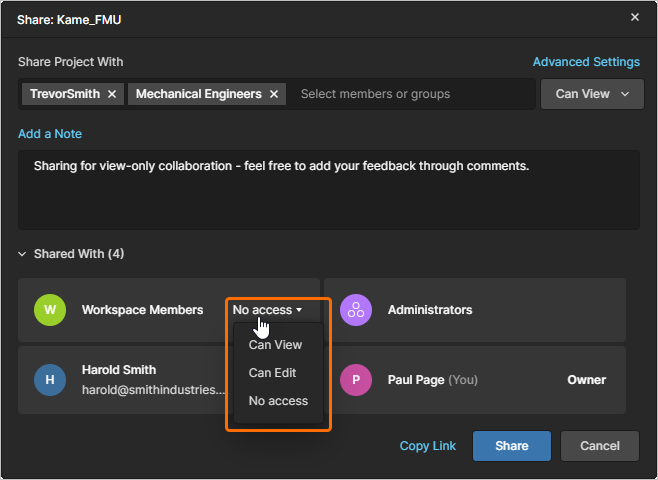Collapse the Shared With section

point(23,254)
